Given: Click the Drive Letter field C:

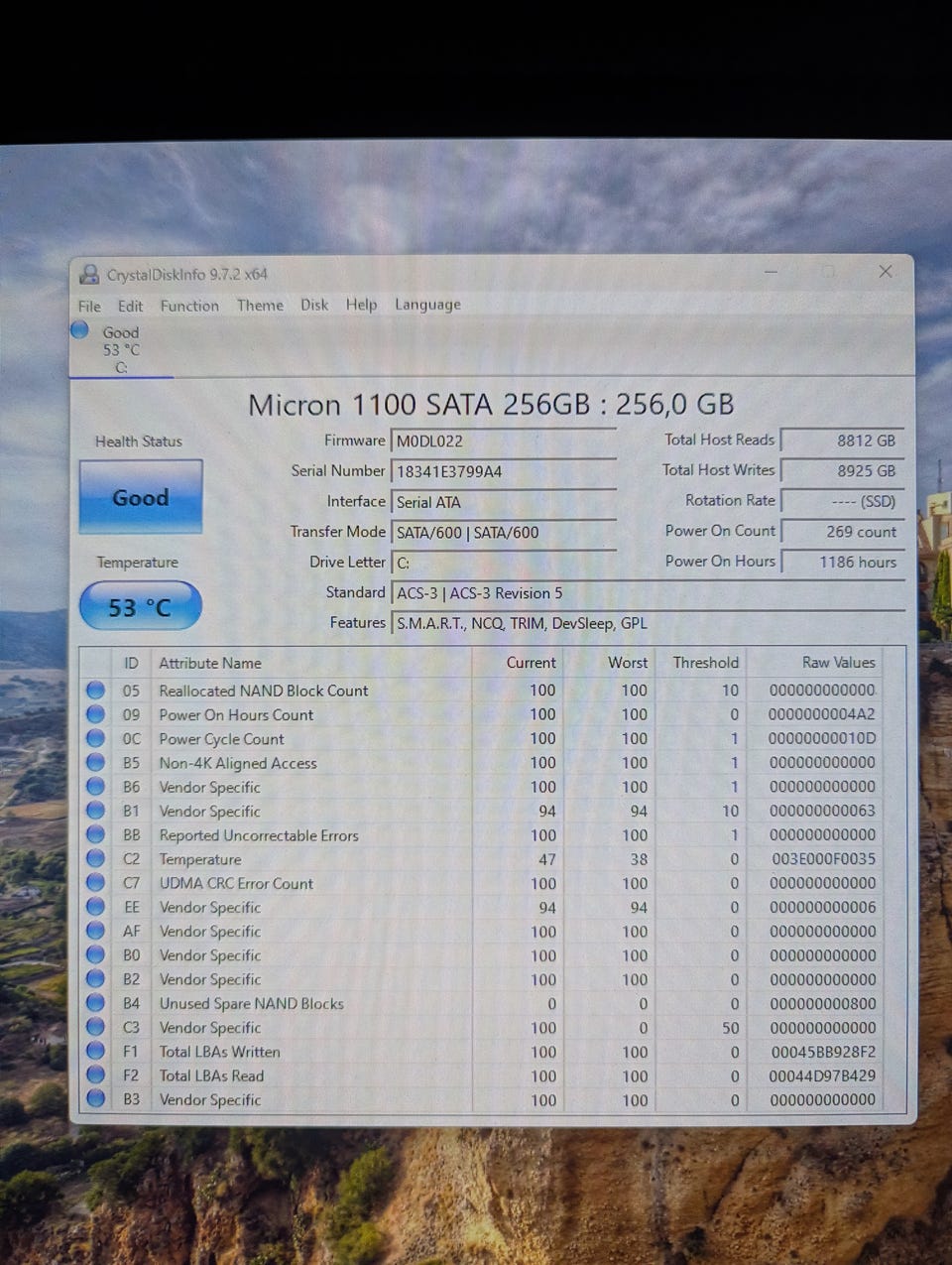Looking at the screenshot, I should tap(504, 563).
